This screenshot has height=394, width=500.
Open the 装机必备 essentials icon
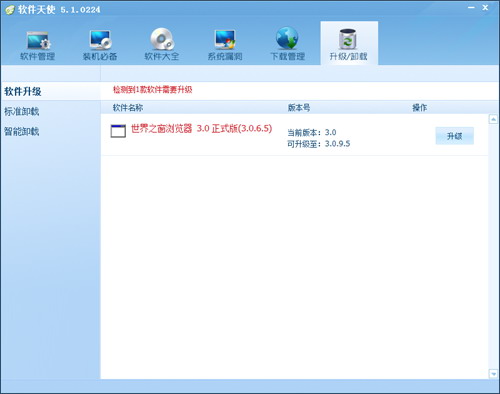point(100,40)
